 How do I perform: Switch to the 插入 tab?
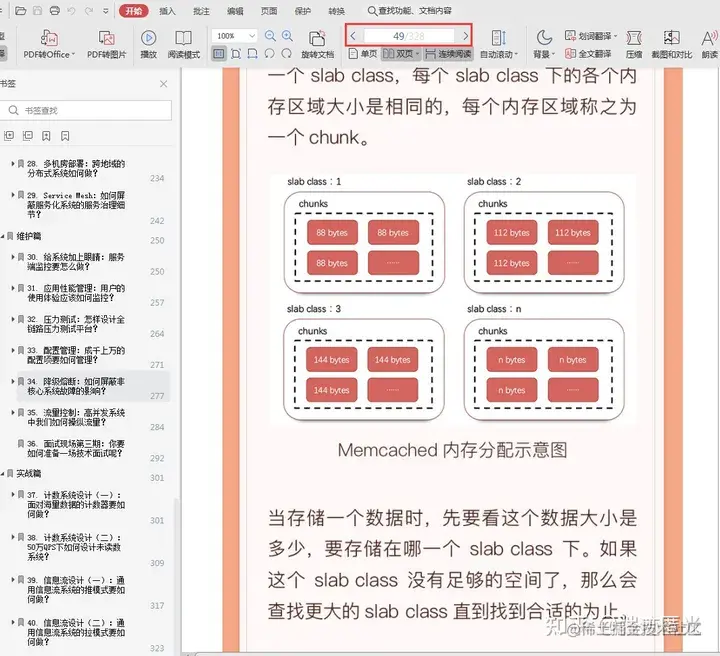pos(167,11)
